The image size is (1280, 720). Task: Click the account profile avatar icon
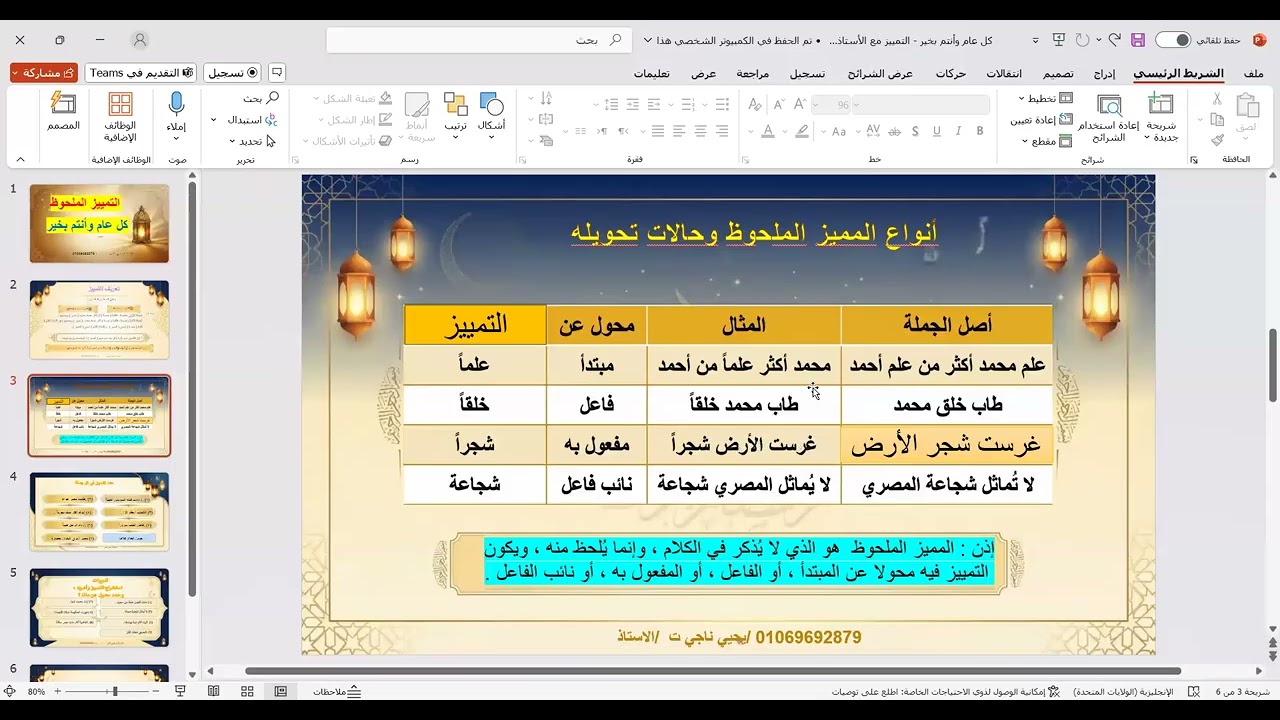140,40
